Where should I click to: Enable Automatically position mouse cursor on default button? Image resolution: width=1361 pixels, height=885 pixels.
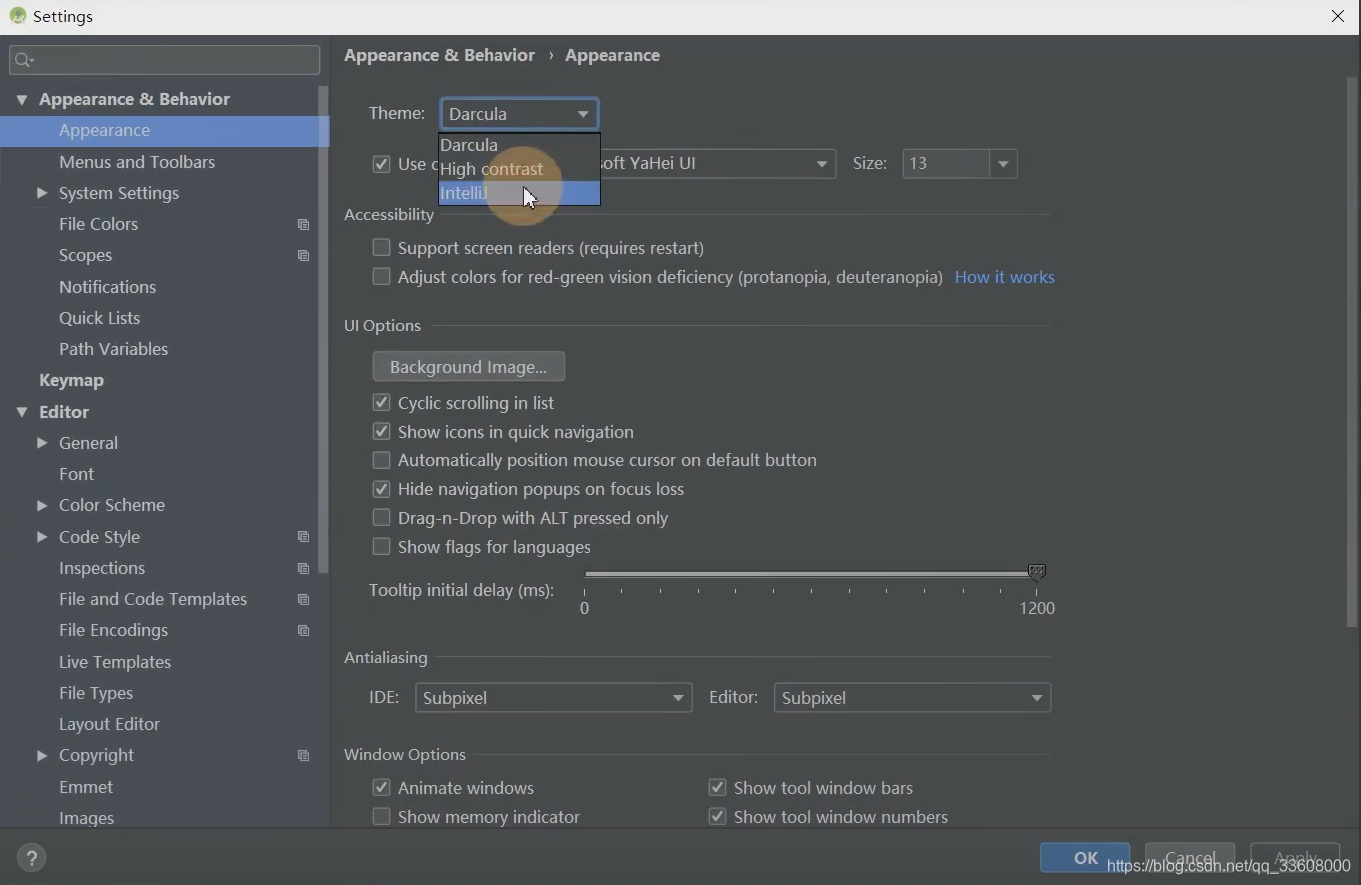tap(381, 460)
